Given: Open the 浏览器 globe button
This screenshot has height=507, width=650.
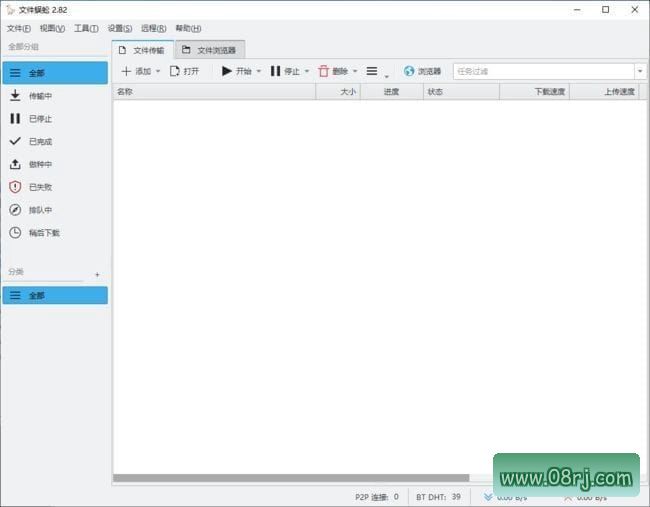Looking at the screenshot, I should (422, 71).
